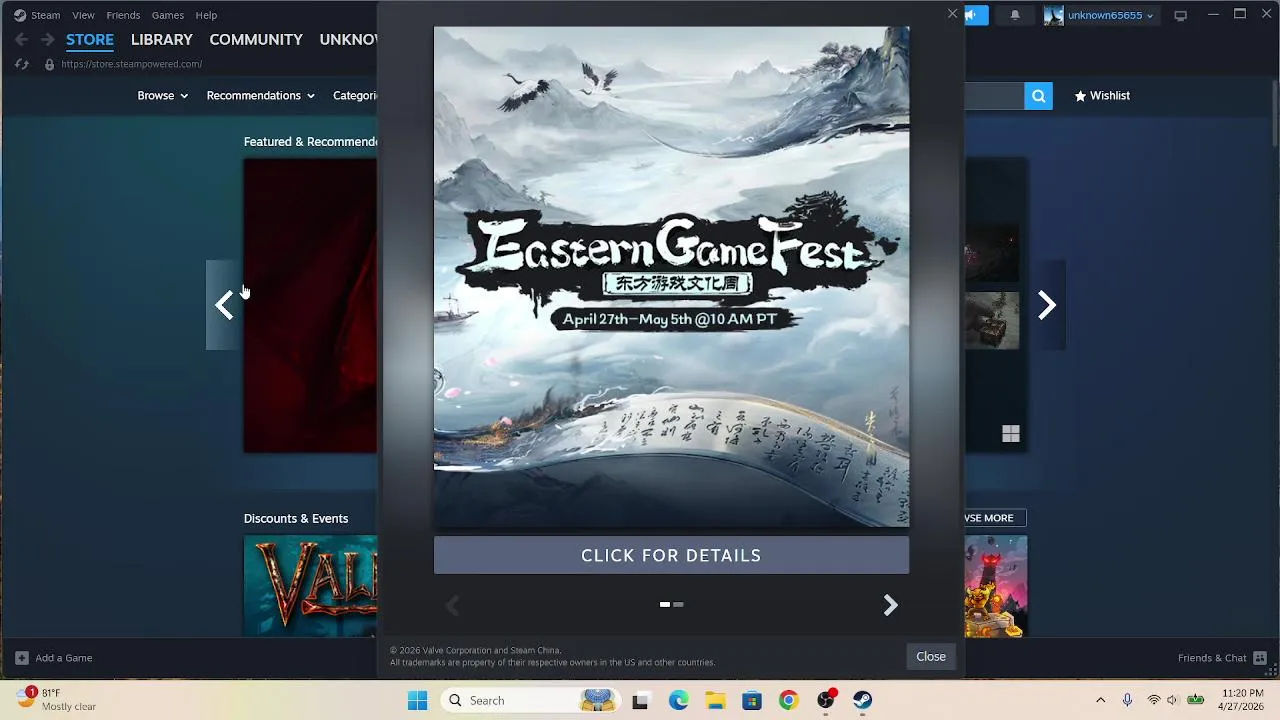Click the Windows platform icon on capsule
Screen dimensions: 1280x720
[x=1011, y=434]
